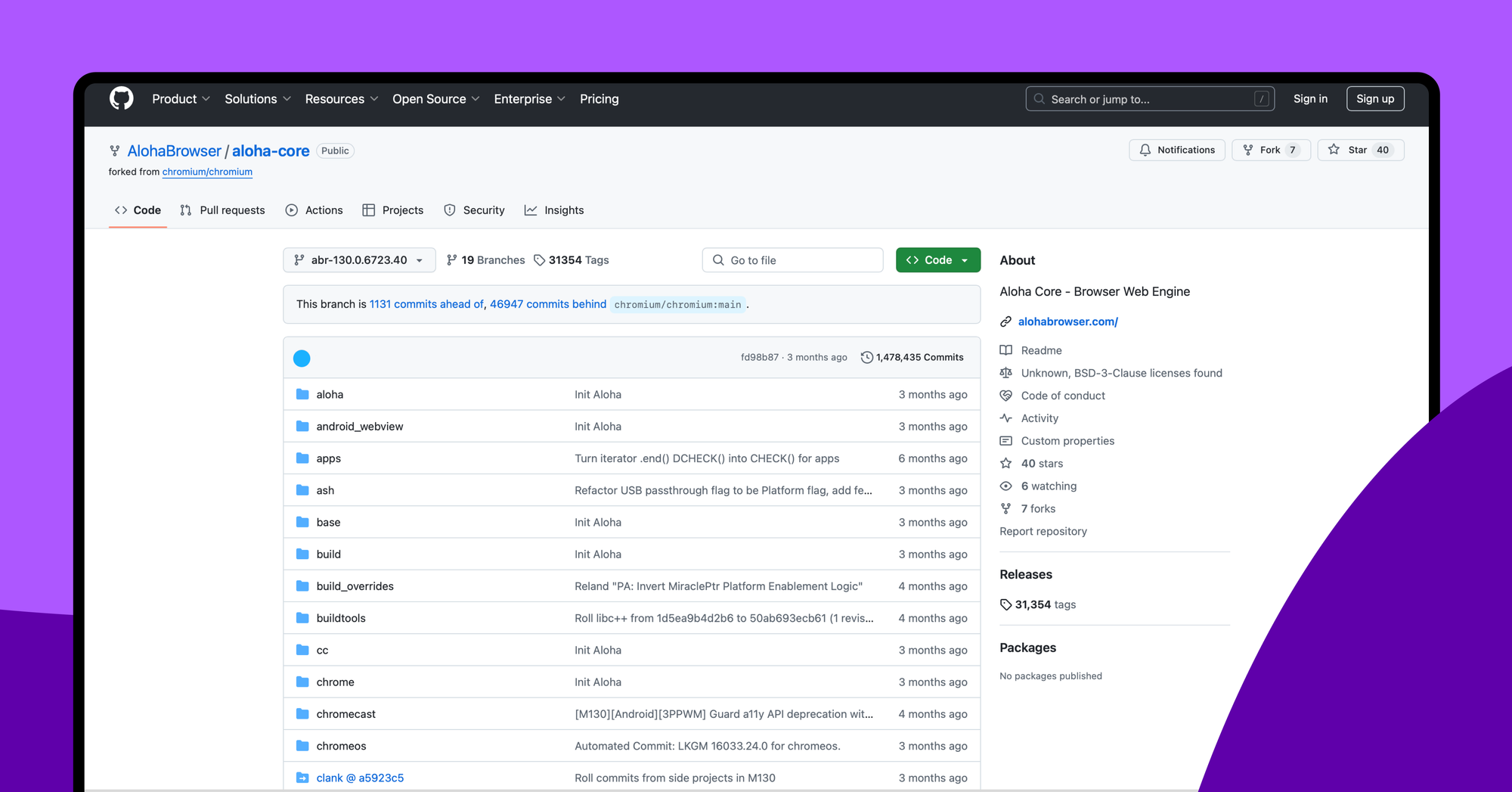Expand the branch selector abr-130.0.6723.40
This screenshot has width=1512, height=792.
click(x=359, y=259)
